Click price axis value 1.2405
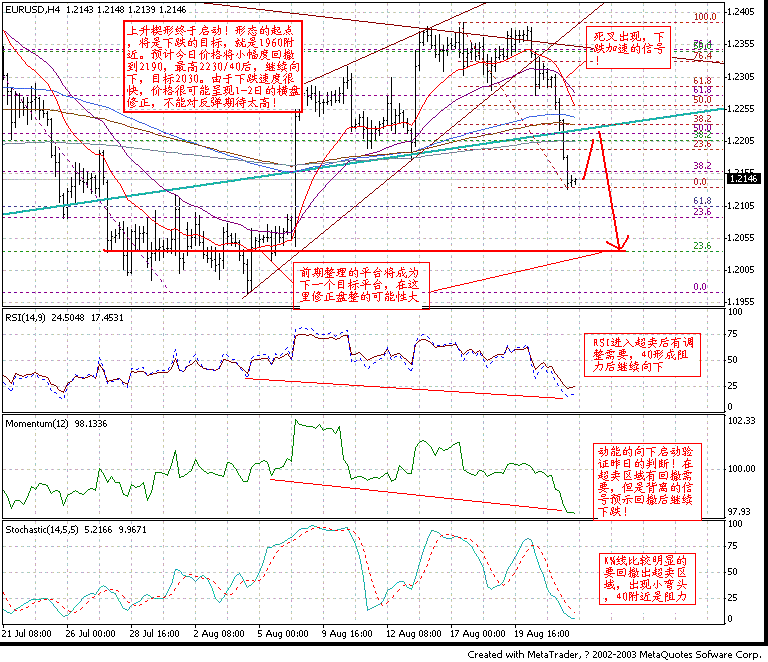 click(741, 11)
